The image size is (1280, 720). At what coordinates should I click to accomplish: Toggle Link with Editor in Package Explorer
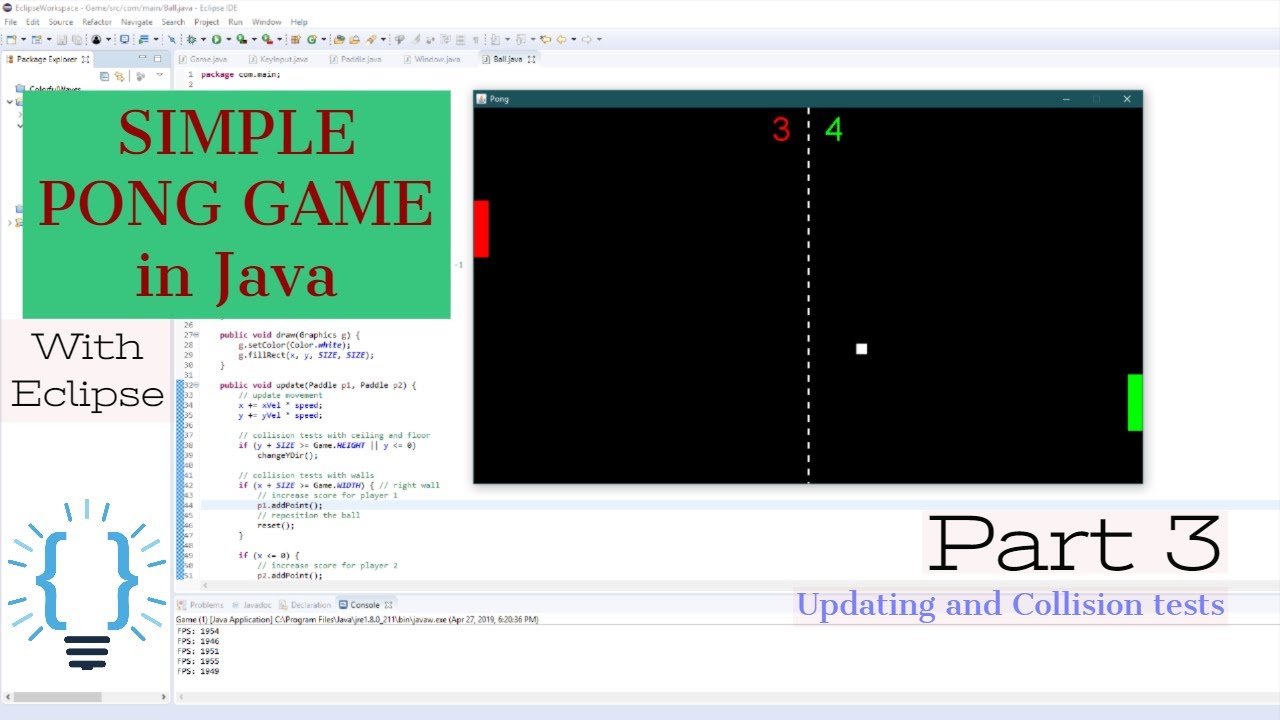119,76
